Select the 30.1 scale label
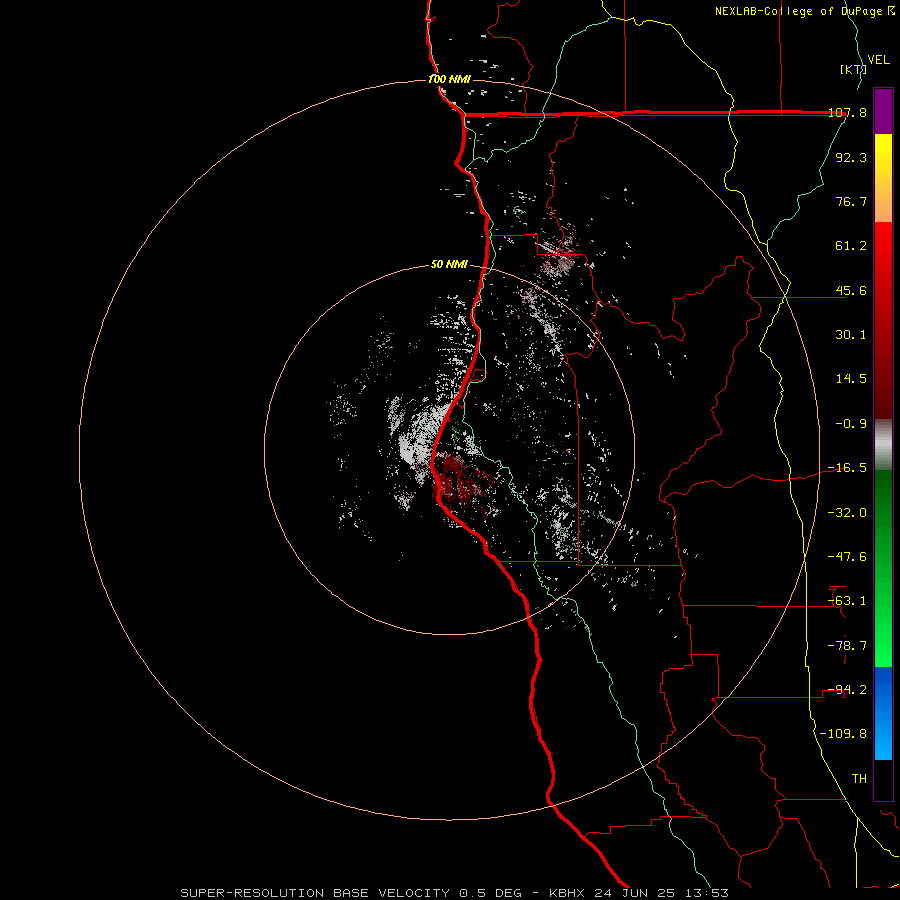Screen dimensions: 900x900 851,335
